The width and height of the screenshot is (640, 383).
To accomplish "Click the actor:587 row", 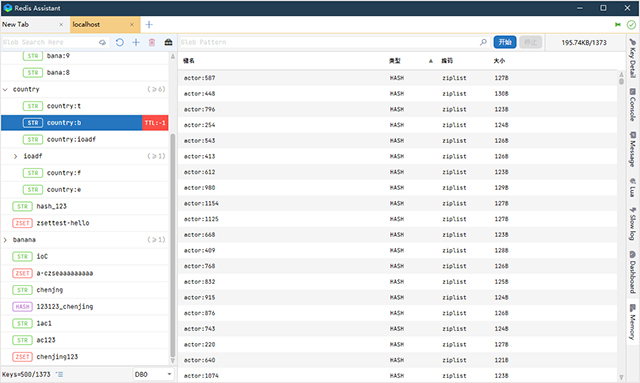I will click(398, 78).
